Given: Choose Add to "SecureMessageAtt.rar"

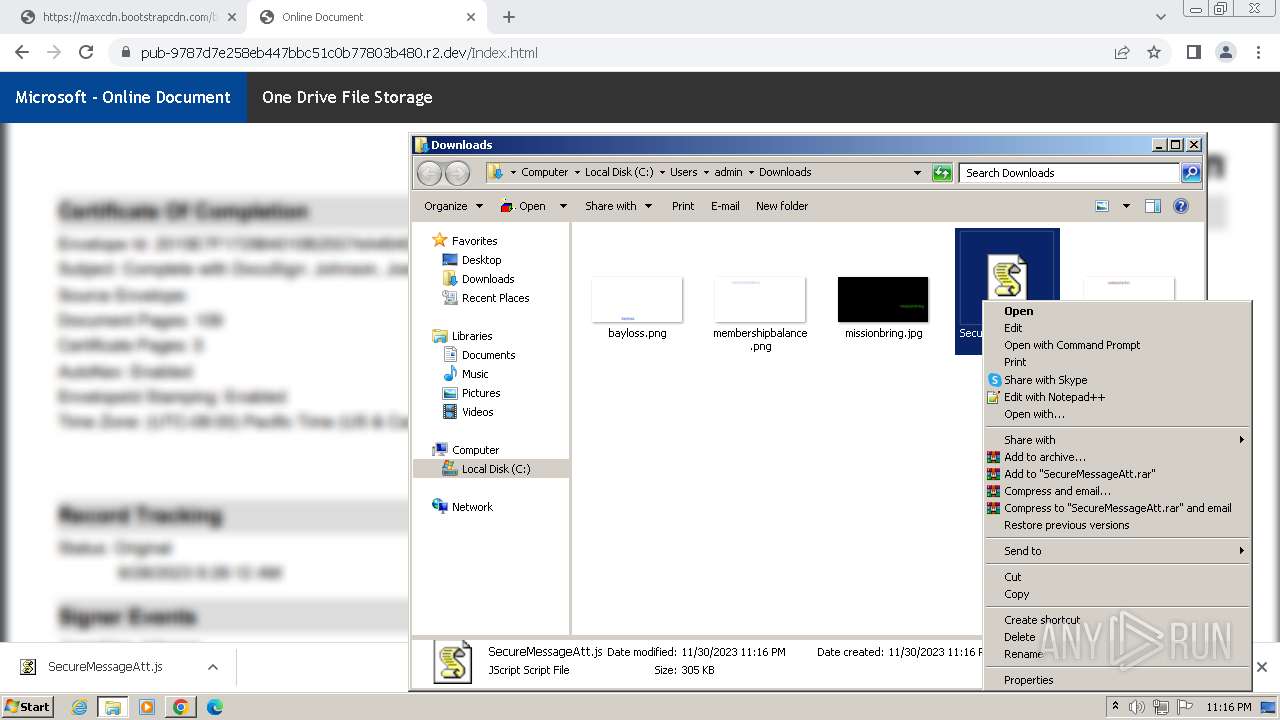Looking at the screenshot, I should [x=1118, y=474].
